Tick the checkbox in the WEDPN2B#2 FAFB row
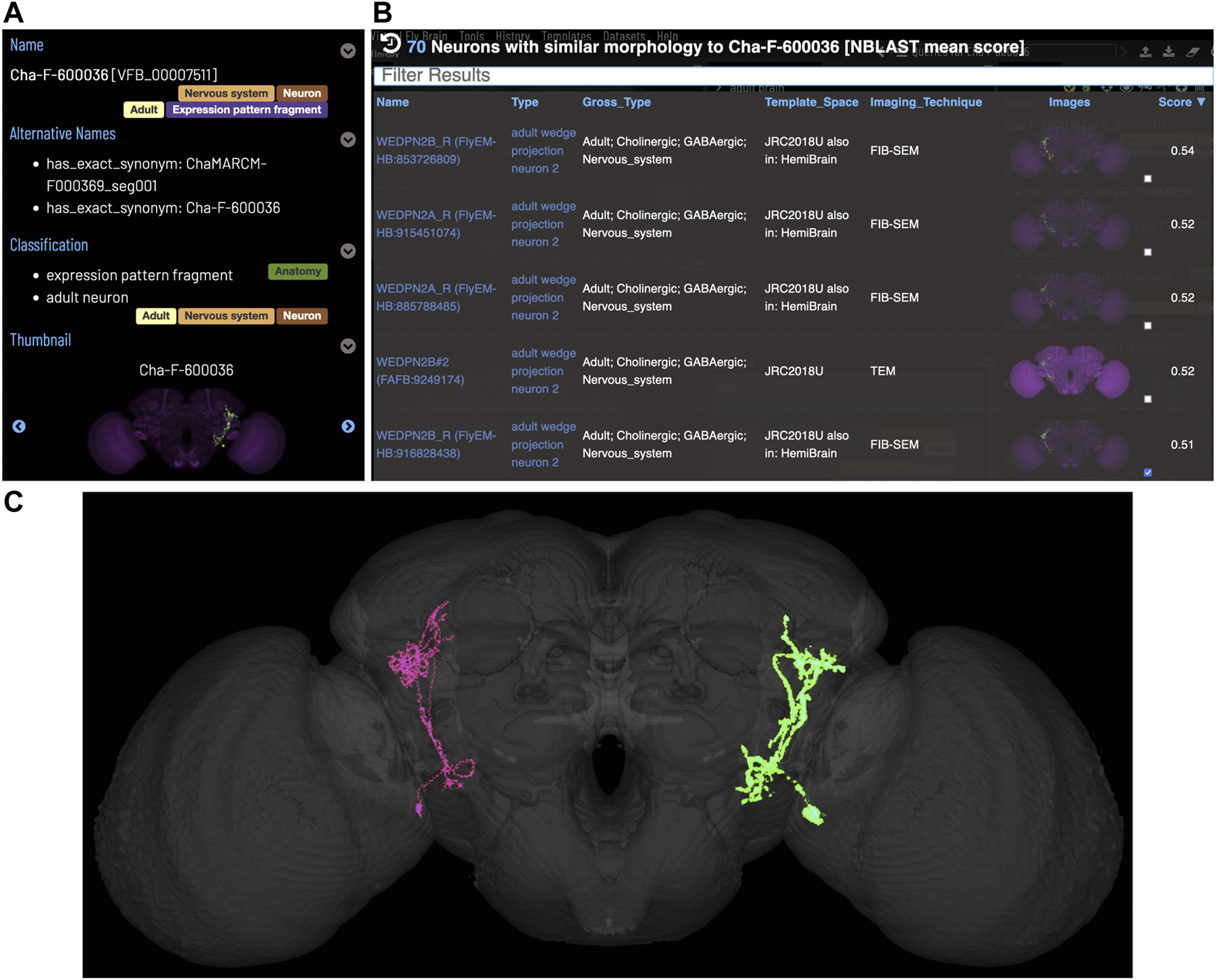This screenshot has width=1216, height=980. tap(1148, 399)
